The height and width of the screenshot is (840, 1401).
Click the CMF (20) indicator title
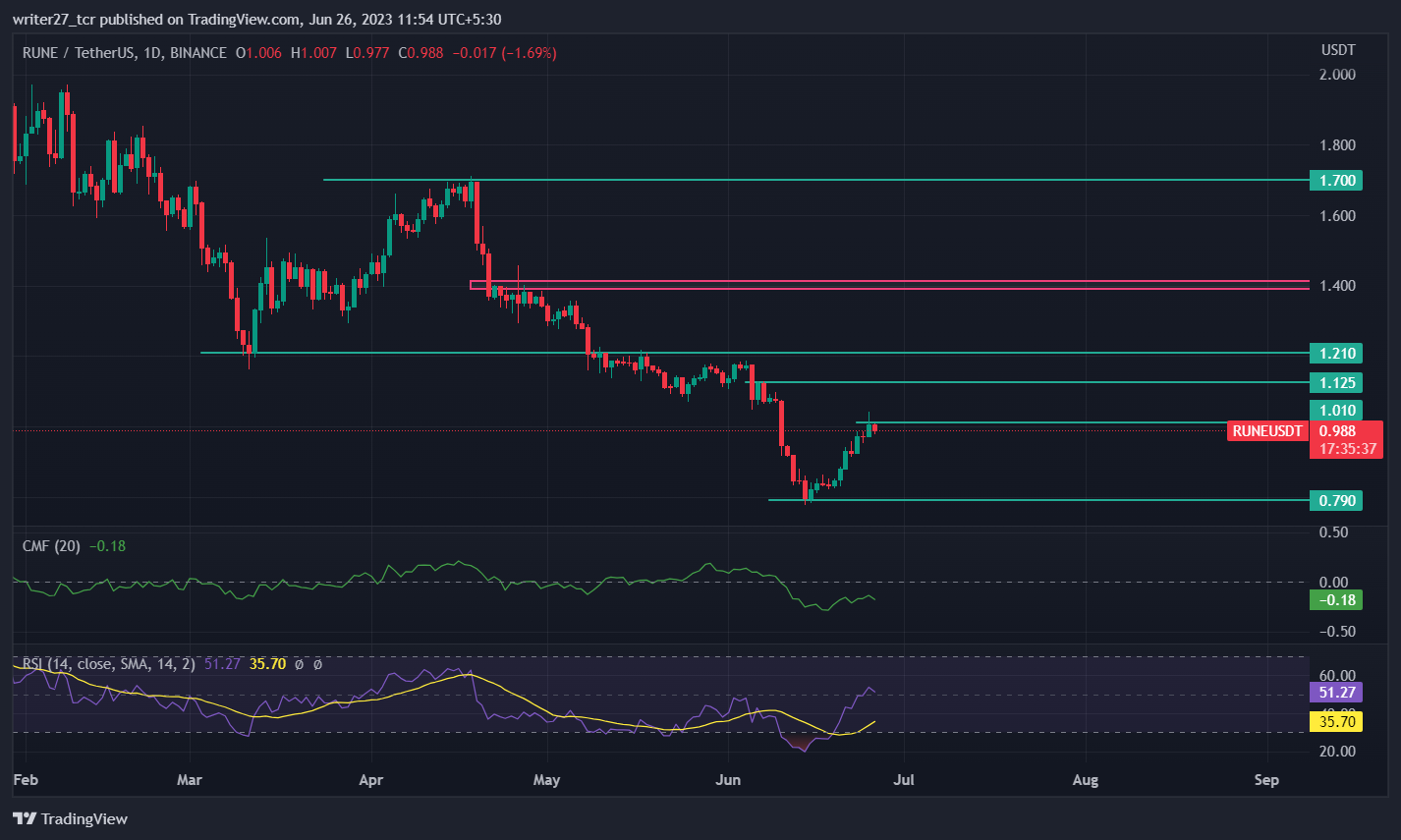53,546
